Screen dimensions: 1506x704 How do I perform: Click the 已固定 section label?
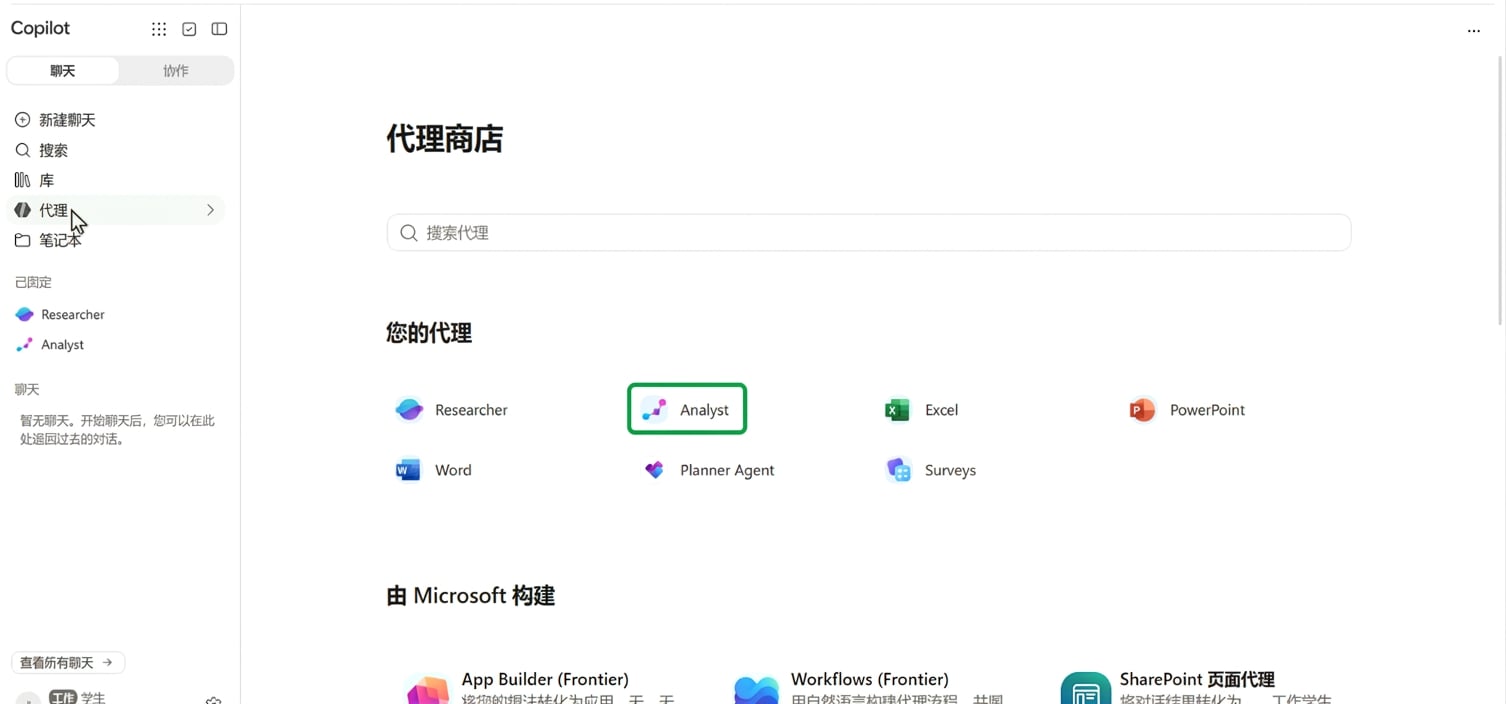pyautogui.click(x=33, y=282)
